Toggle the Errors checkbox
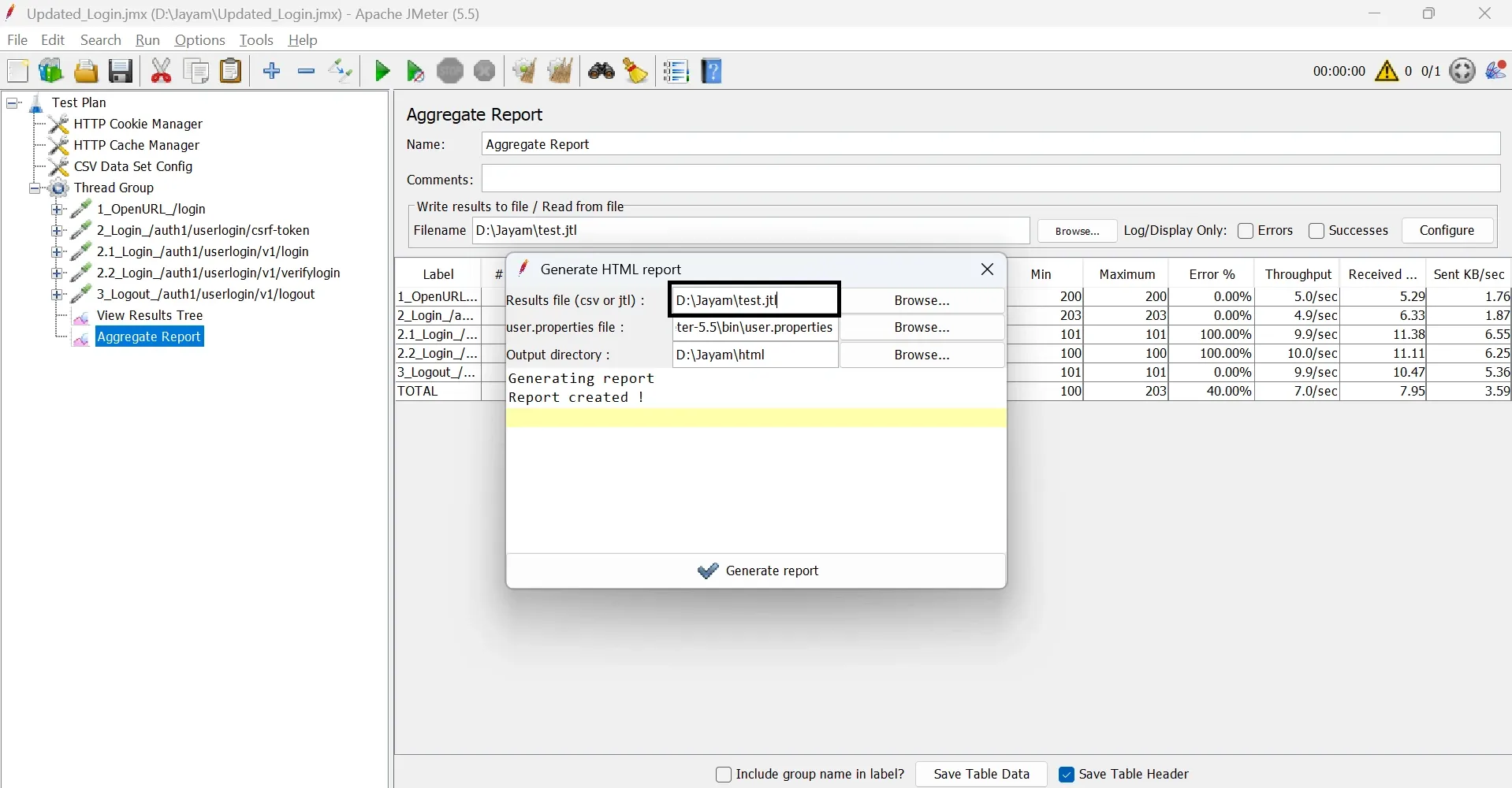The image size is (1512, 788). [x=1246, y=231]
